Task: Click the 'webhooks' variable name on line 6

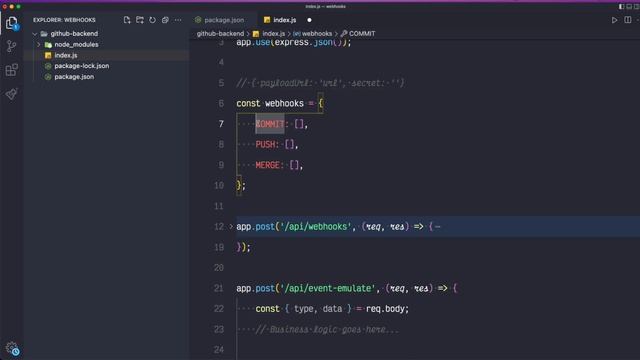Action: 284,103
